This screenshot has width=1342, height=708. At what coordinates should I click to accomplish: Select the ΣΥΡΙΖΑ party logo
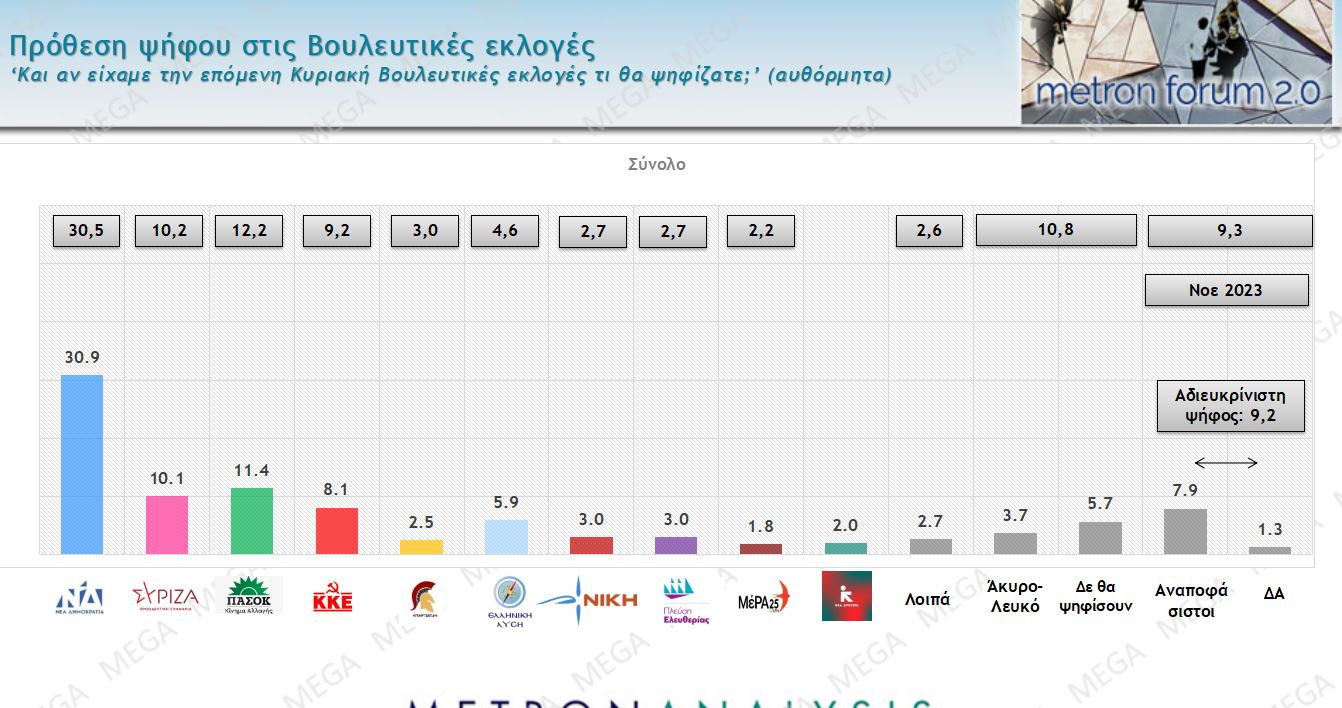coord(165,598)
